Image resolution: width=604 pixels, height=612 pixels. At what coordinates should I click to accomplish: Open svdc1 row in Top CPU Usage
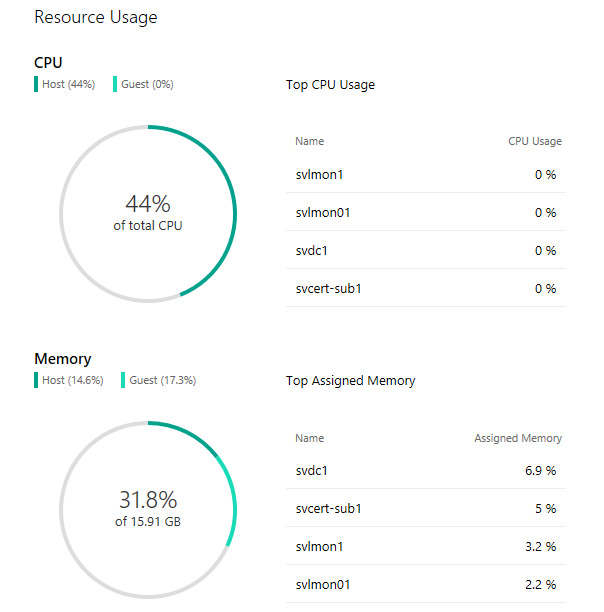tap(426, 250)
